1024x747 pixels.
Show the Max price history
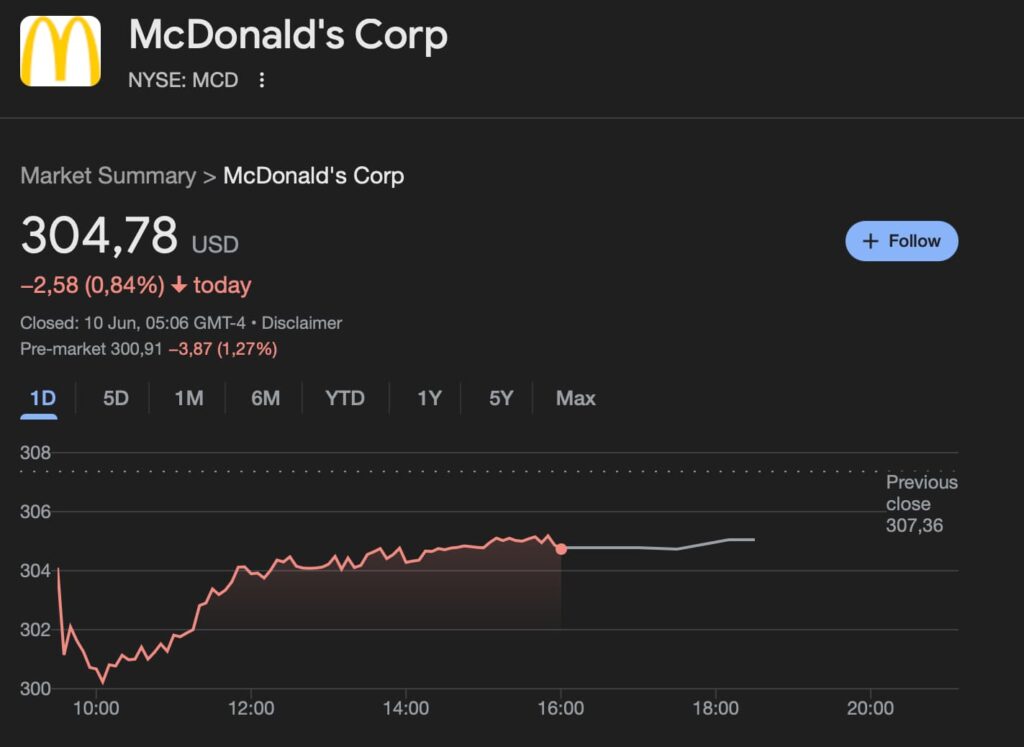[x=575, y=398]
